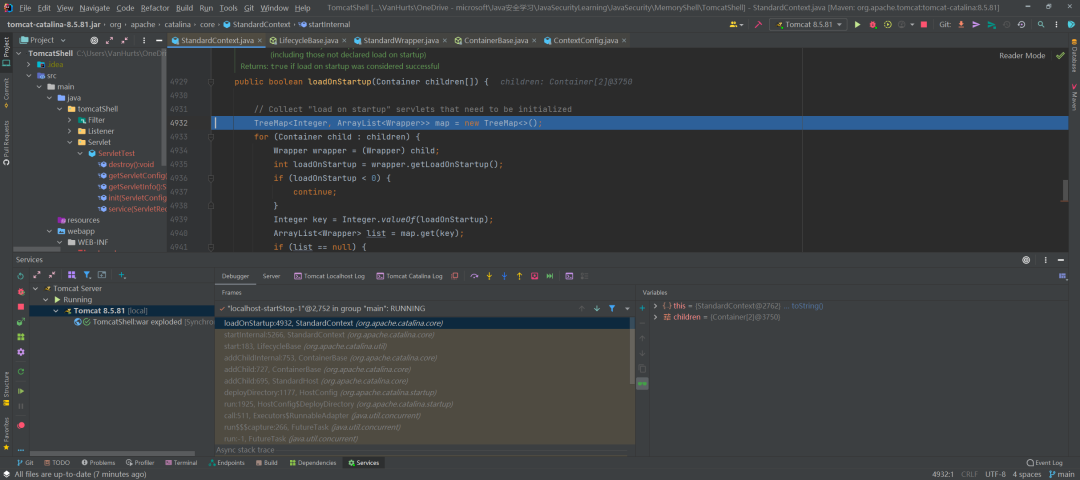Expand the children variable node

(x=656, y=317)
